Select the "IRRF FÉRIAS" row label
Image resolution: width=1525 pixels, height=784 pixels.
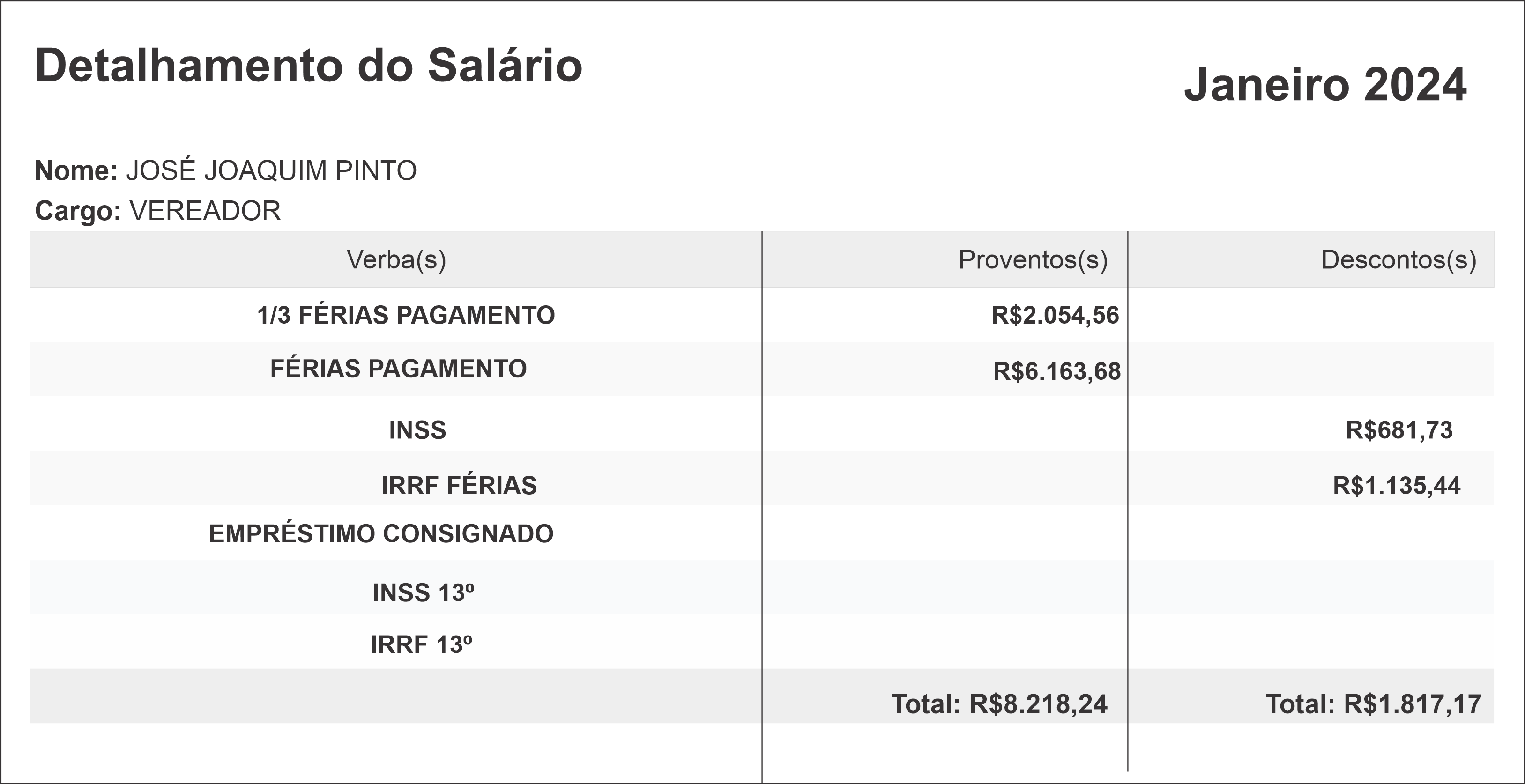pos(459,485)
